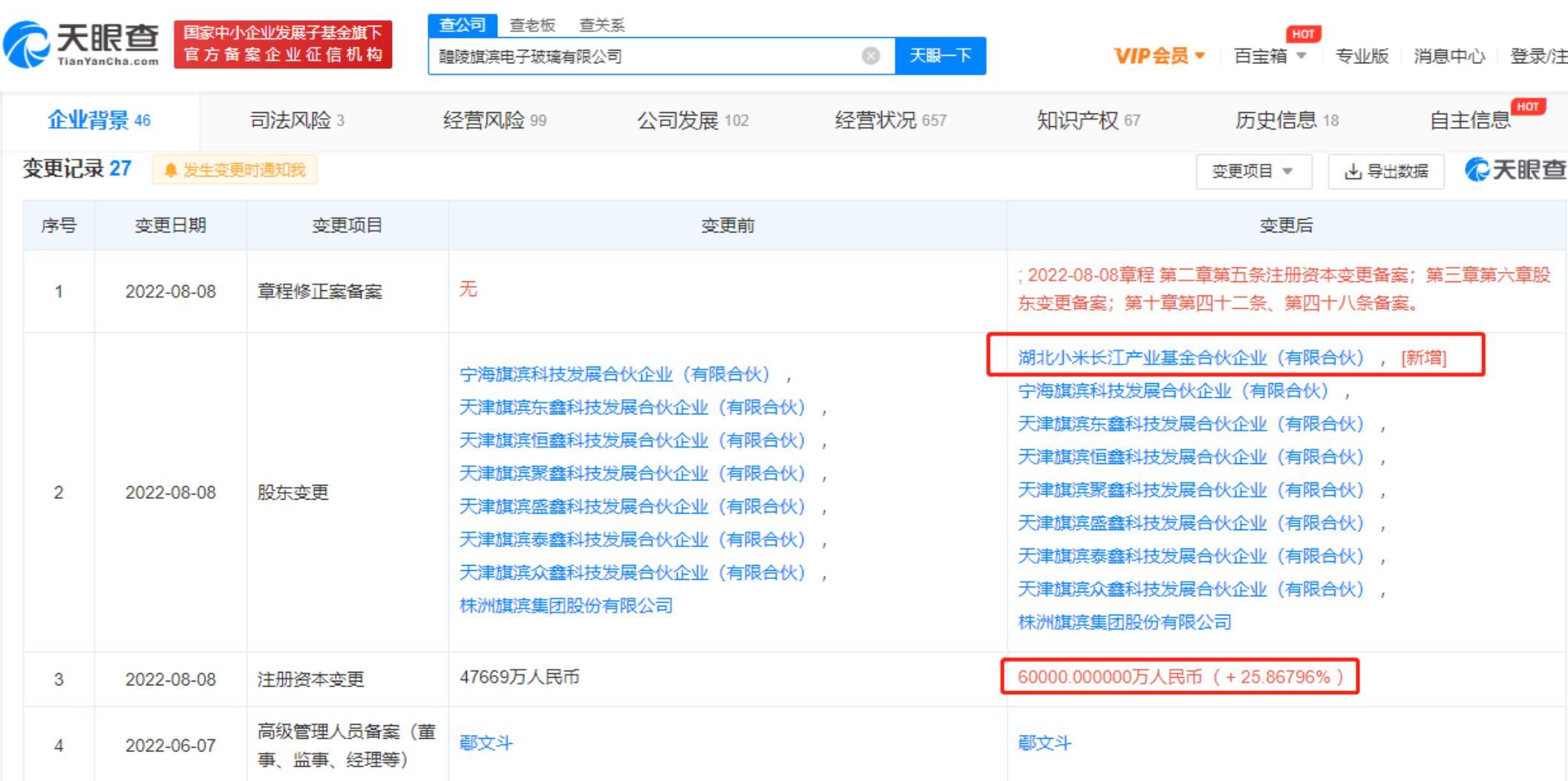Select the 高级管理人员备案 change item cell

(347, 745)
